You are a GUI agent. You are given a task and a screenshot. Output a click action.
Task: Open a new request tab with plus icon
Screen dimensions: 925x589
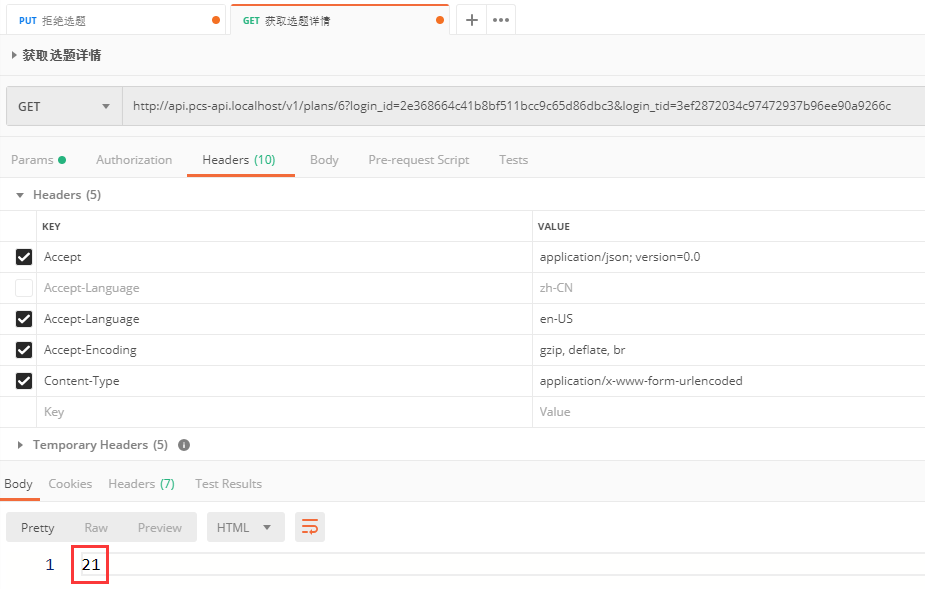pyautogui.click(x=472, y=20)
